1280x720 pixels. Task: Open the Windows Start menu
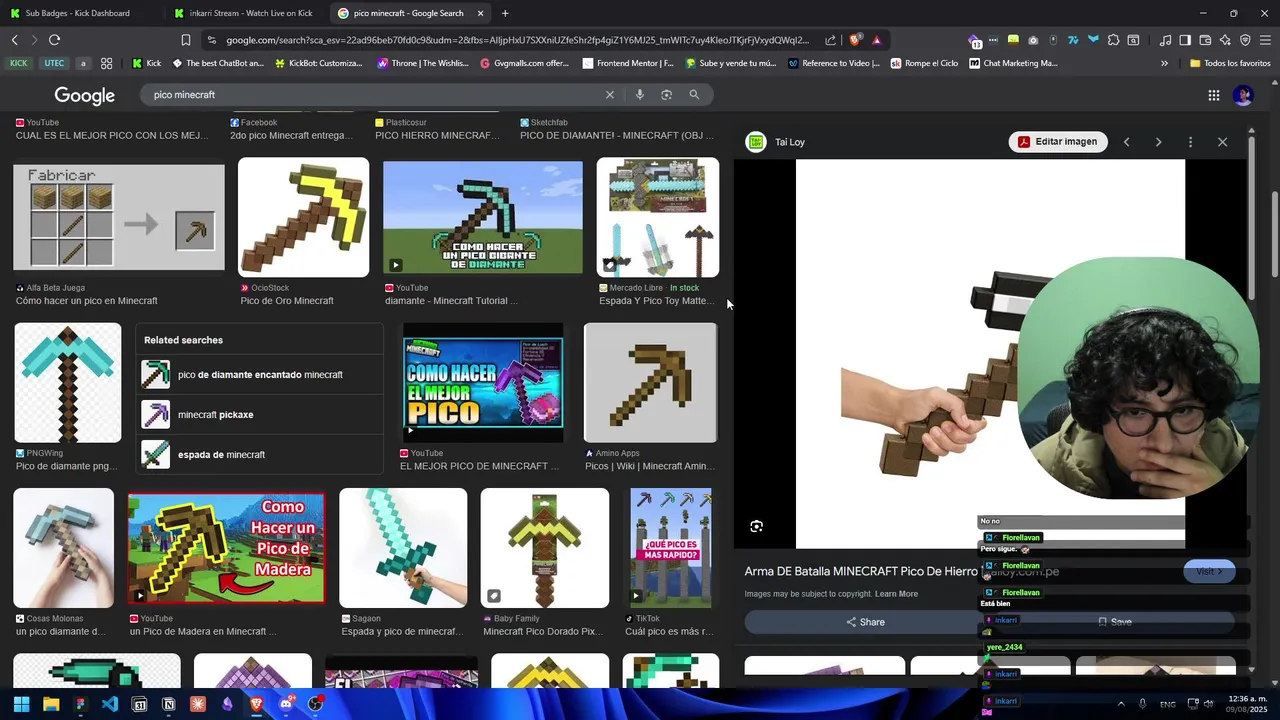21,704
